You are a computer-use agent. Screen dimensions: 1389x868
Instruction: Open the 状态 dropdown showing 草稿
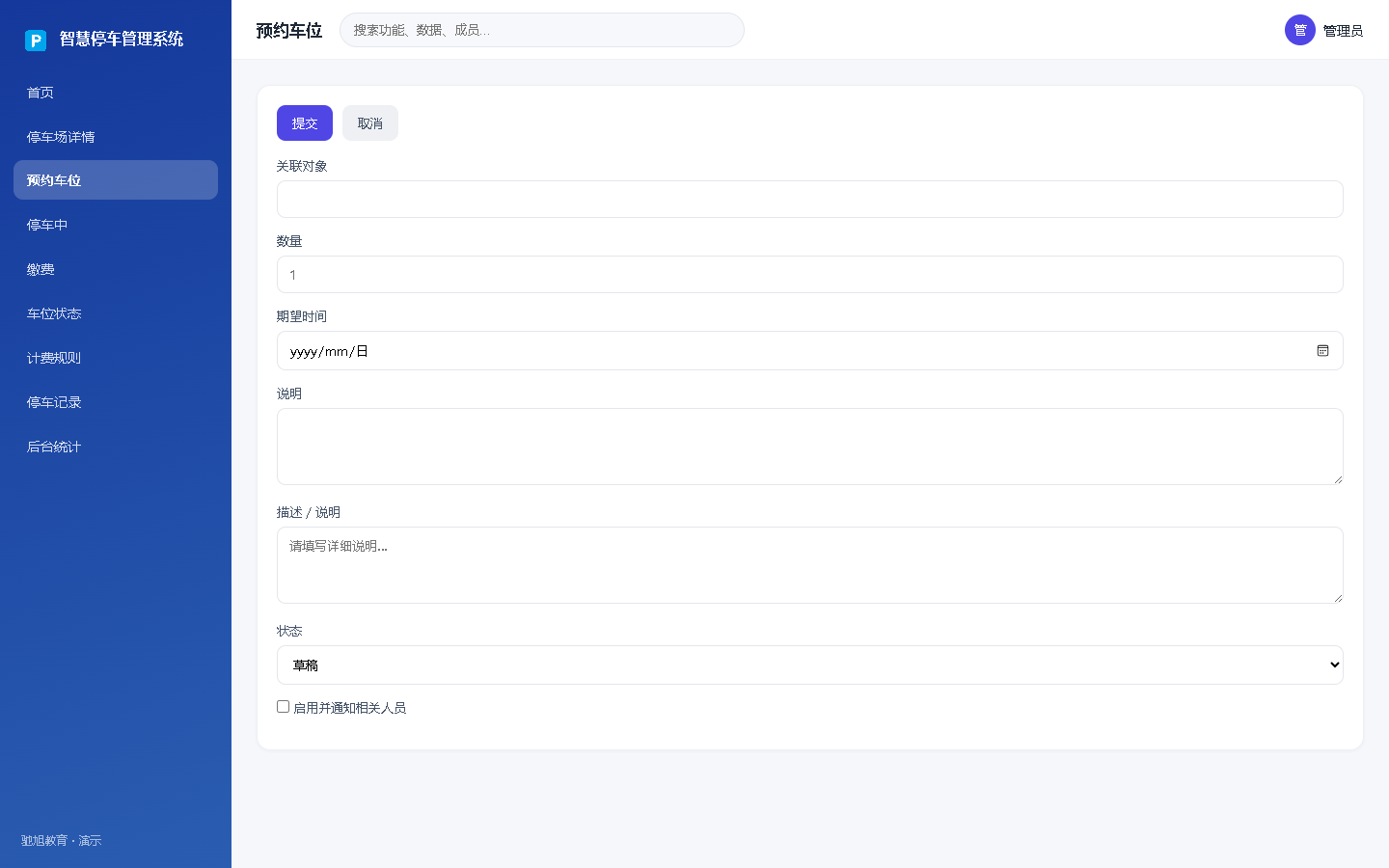810,665
